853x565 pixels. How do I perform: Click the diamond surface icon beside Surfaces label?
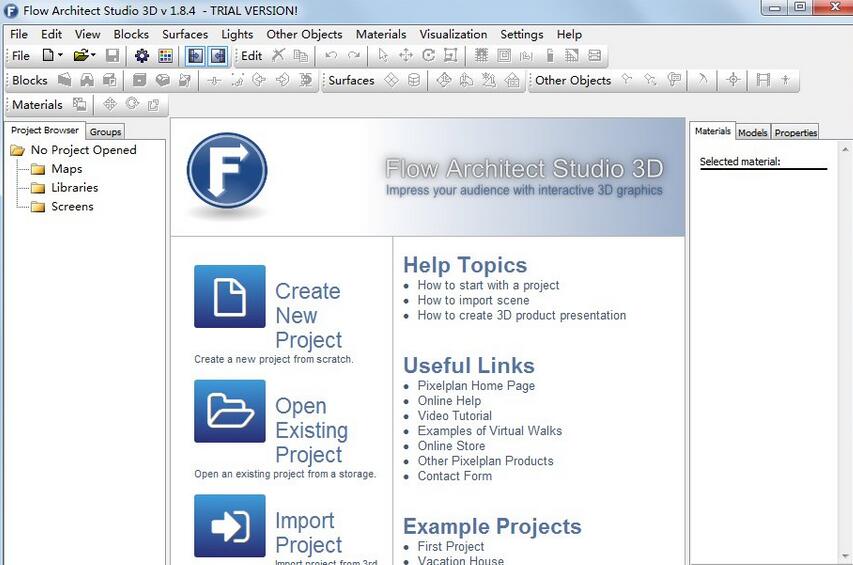point(391,80)
